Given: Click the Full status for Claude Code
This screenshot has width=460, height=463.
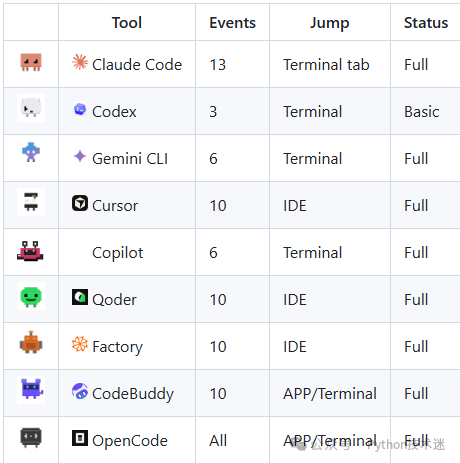Looking at the screenshot, I should point(416,65).
